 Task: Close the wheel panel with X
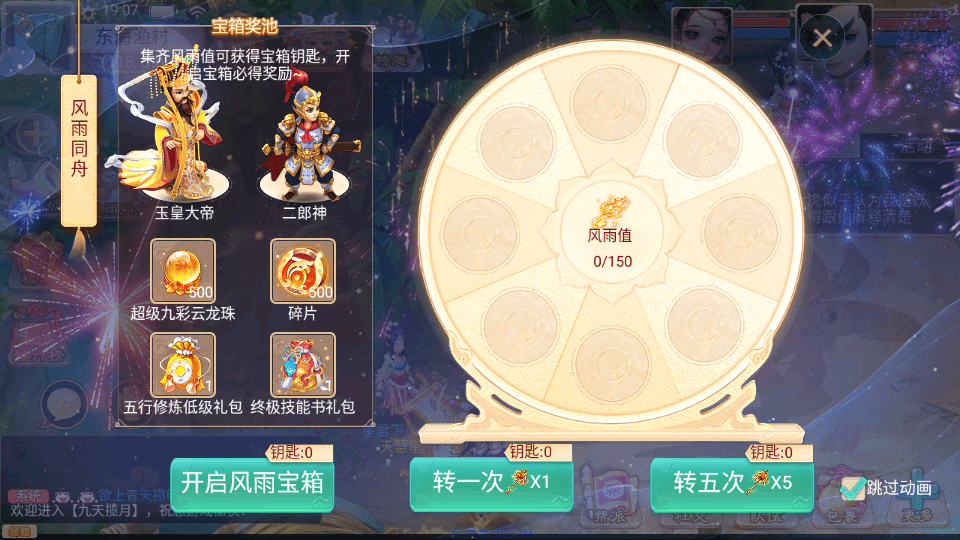pos(822,39)
